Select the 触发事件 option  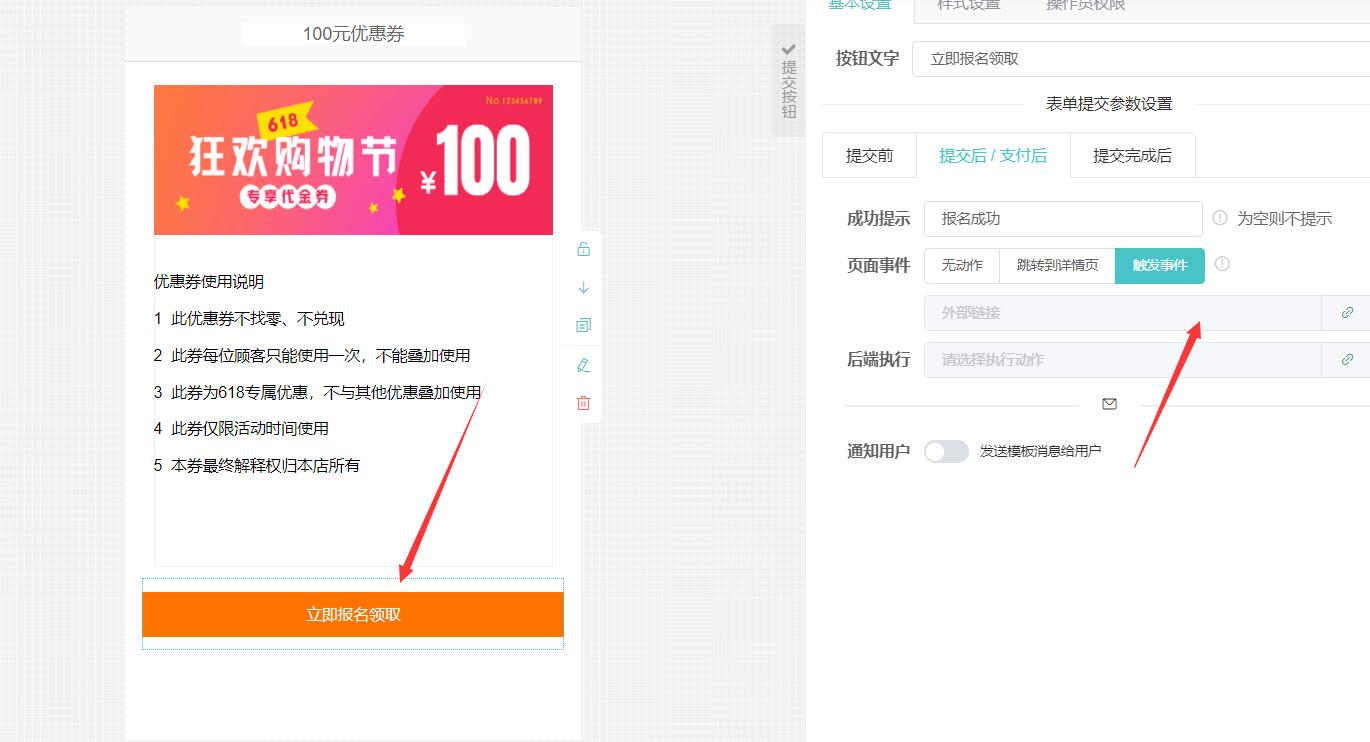[1160, 265]
